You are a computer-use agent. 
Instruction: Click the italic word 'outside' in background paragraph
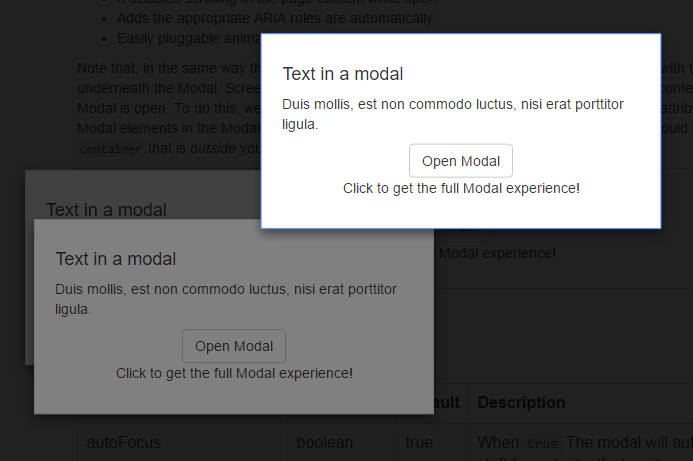tap(213, 148)
